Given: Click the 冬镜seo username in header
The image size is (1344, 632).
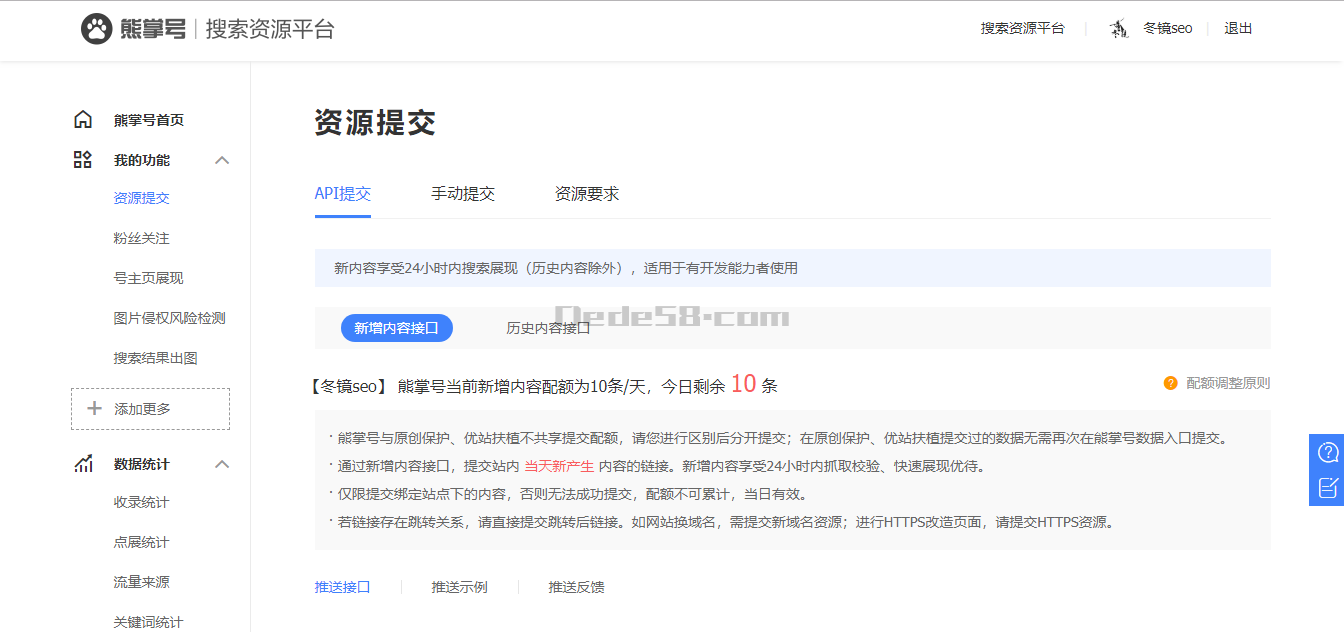Looking at the screenshot, I should (x=1168, y=29).
